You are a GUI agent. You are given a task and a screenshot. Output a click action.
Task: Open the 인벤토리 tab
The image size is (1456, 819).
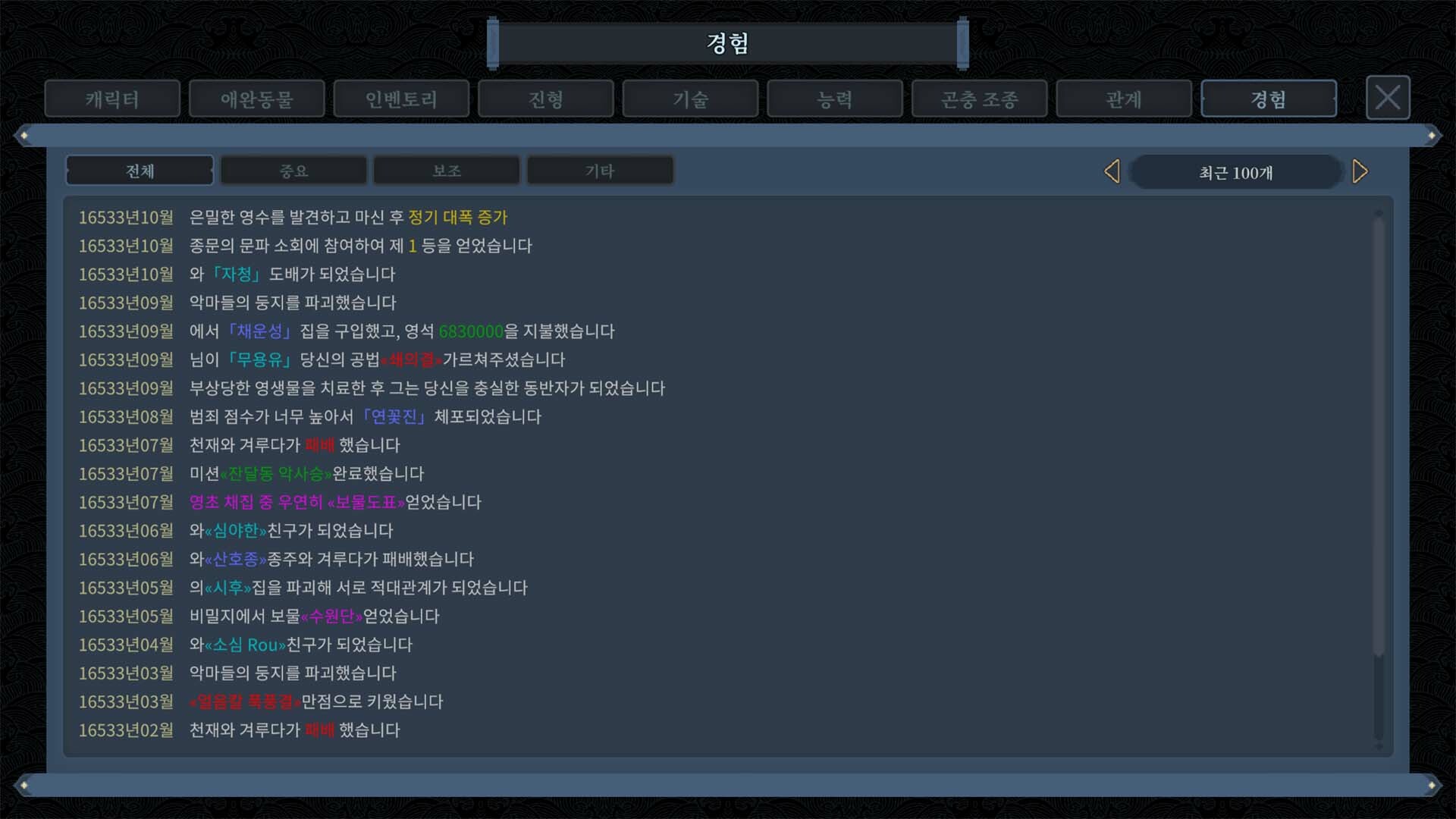tap(401, 99)
